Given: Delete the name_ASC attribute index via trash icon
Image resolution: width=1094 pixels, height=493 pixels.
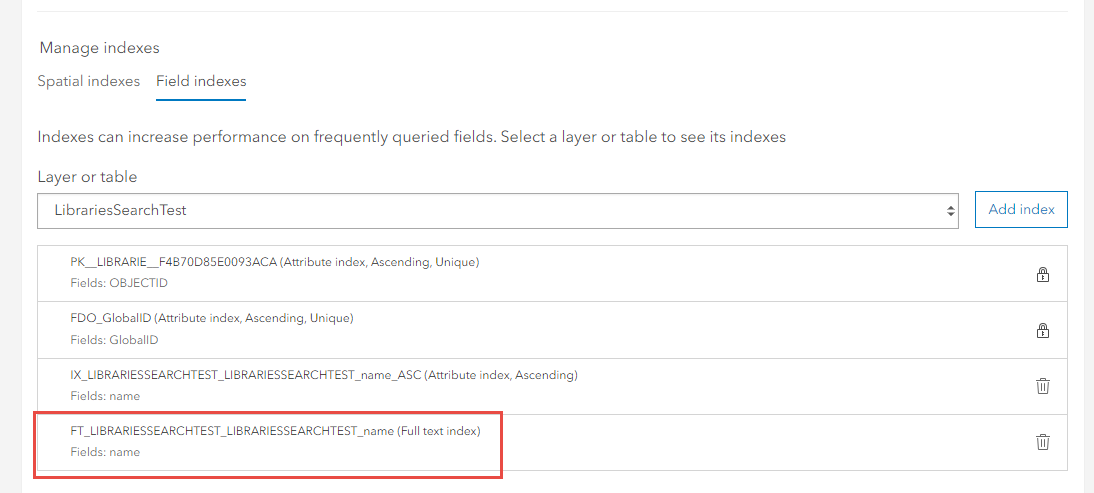Looking at the screenshot, I should coord(1042,386).
